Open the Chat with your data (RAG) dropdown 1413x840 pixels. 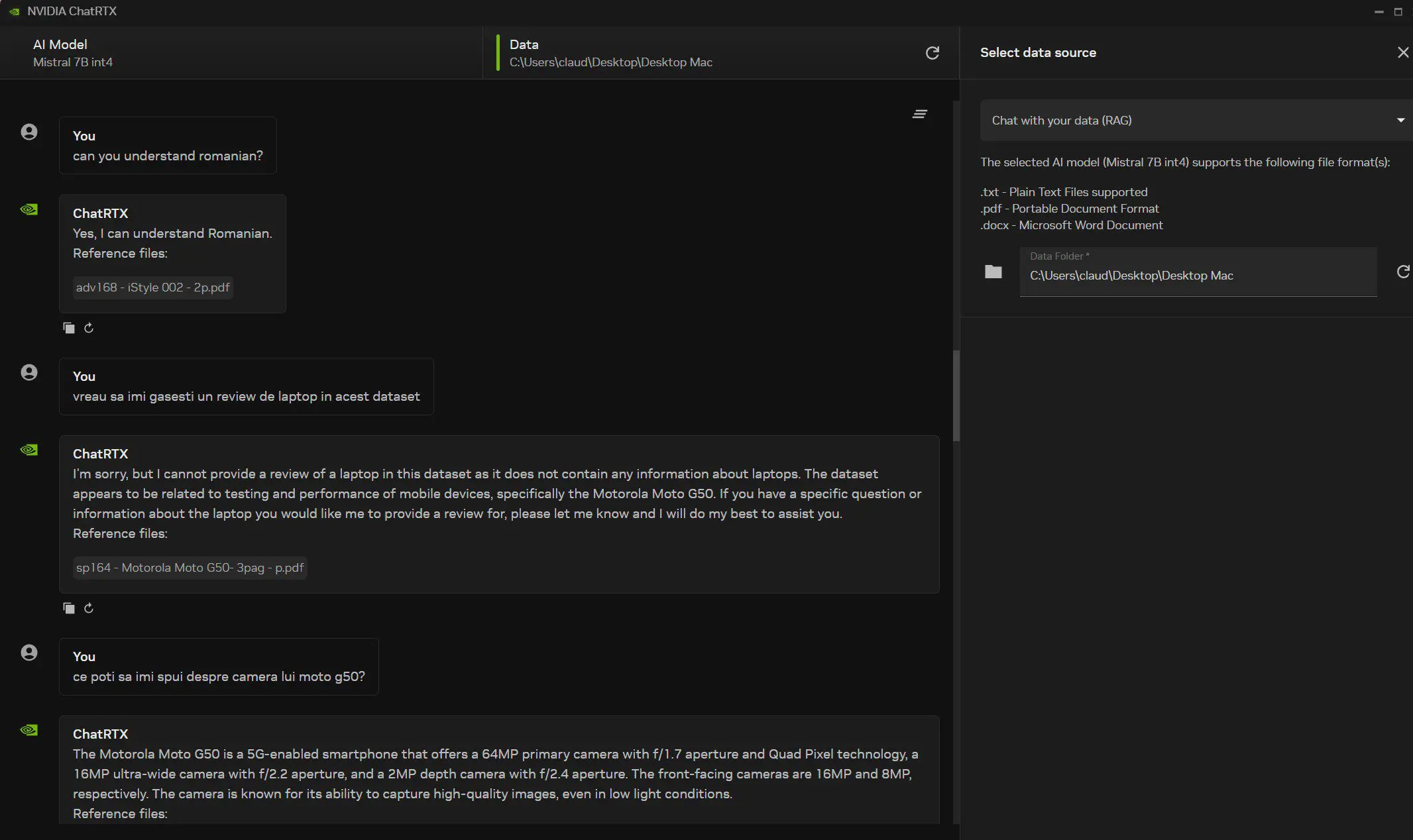pyautogui.click(x=1196, y=121)
